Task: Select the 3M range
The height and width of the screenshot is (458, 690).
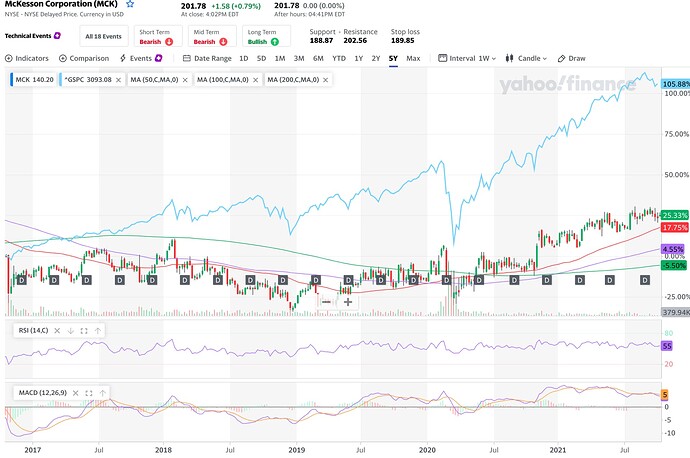Action: tap(299, 58)
